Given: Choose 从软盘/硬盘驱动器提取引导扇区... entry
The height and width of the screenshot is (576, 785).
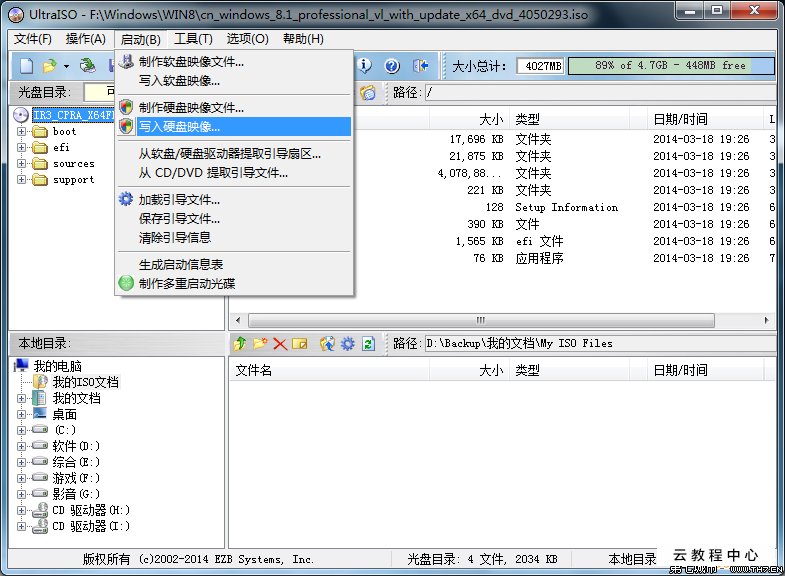Looking at the screenshot, I should (x=234, y=154).
